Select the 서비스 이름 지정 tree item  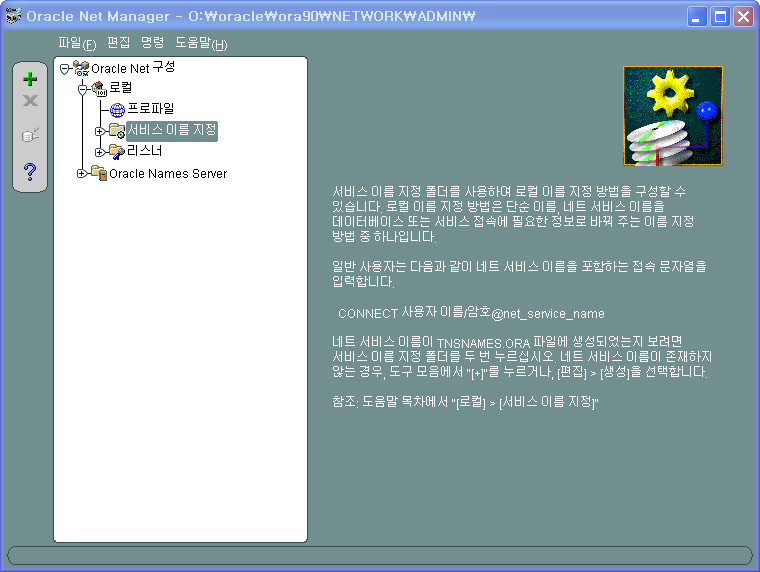172,130
